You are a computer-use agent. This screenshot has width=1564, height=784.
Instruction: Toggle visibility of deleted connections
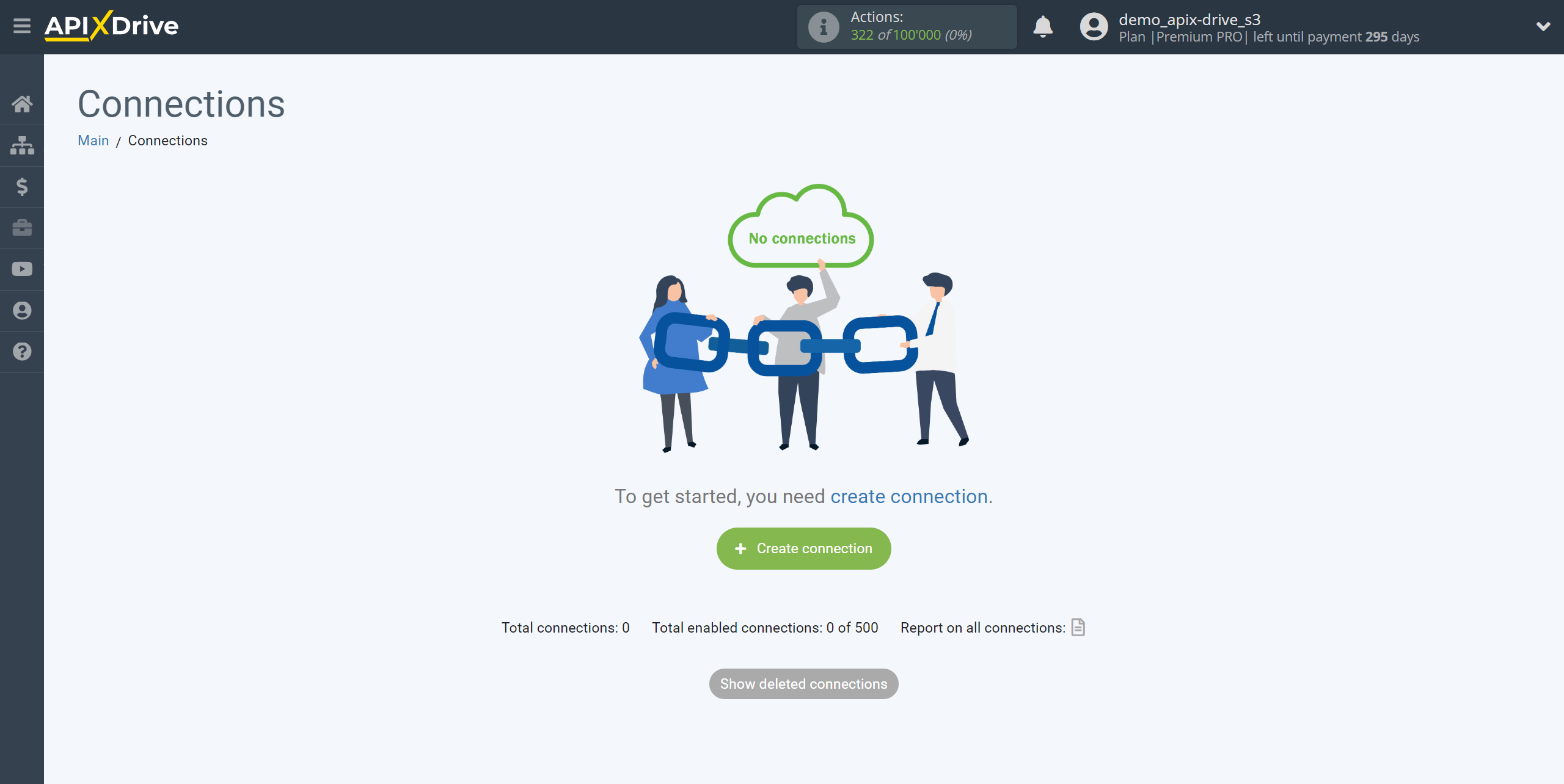point(803,684)
